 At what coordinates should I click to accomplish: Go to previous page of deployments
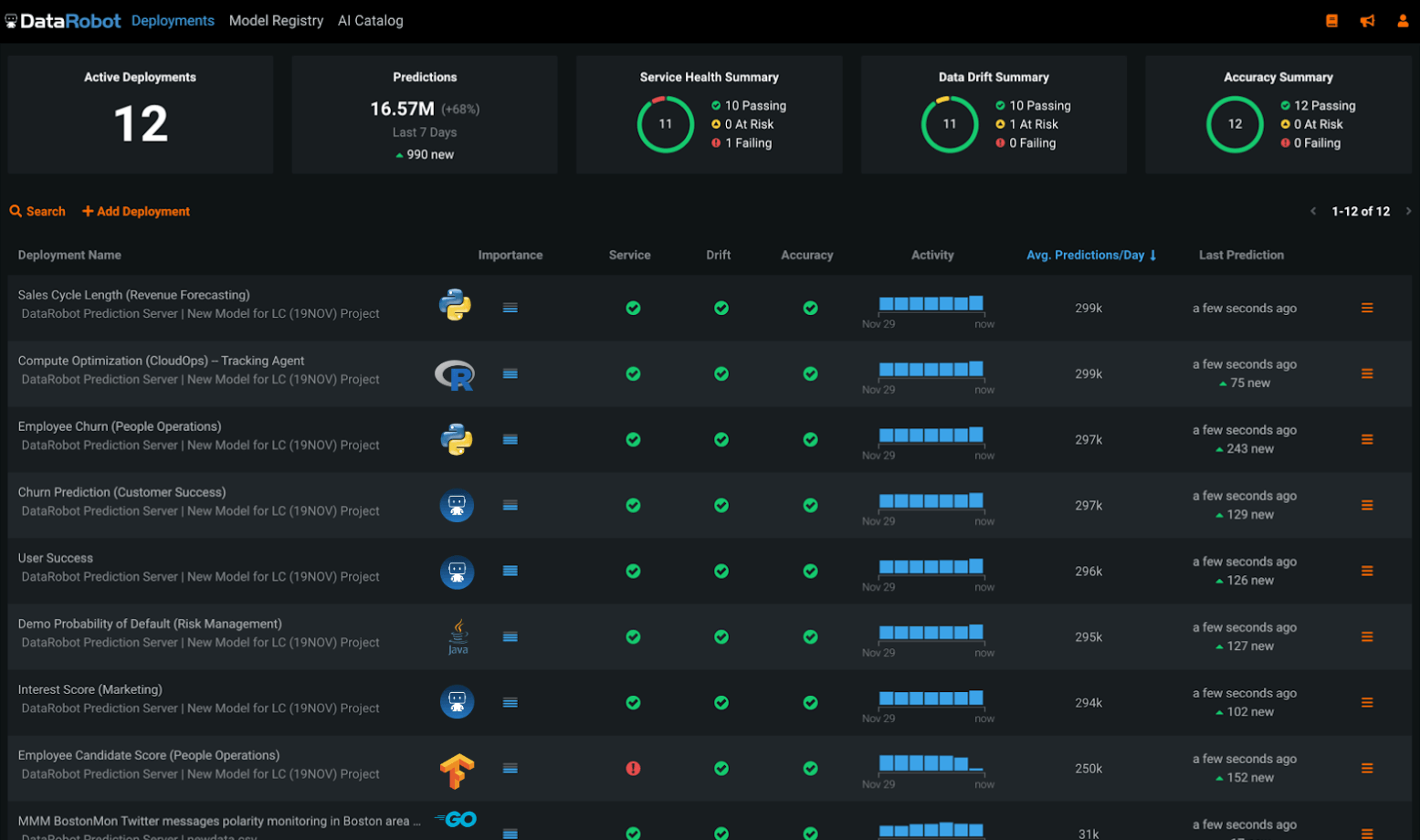(x=1313, y=211)
